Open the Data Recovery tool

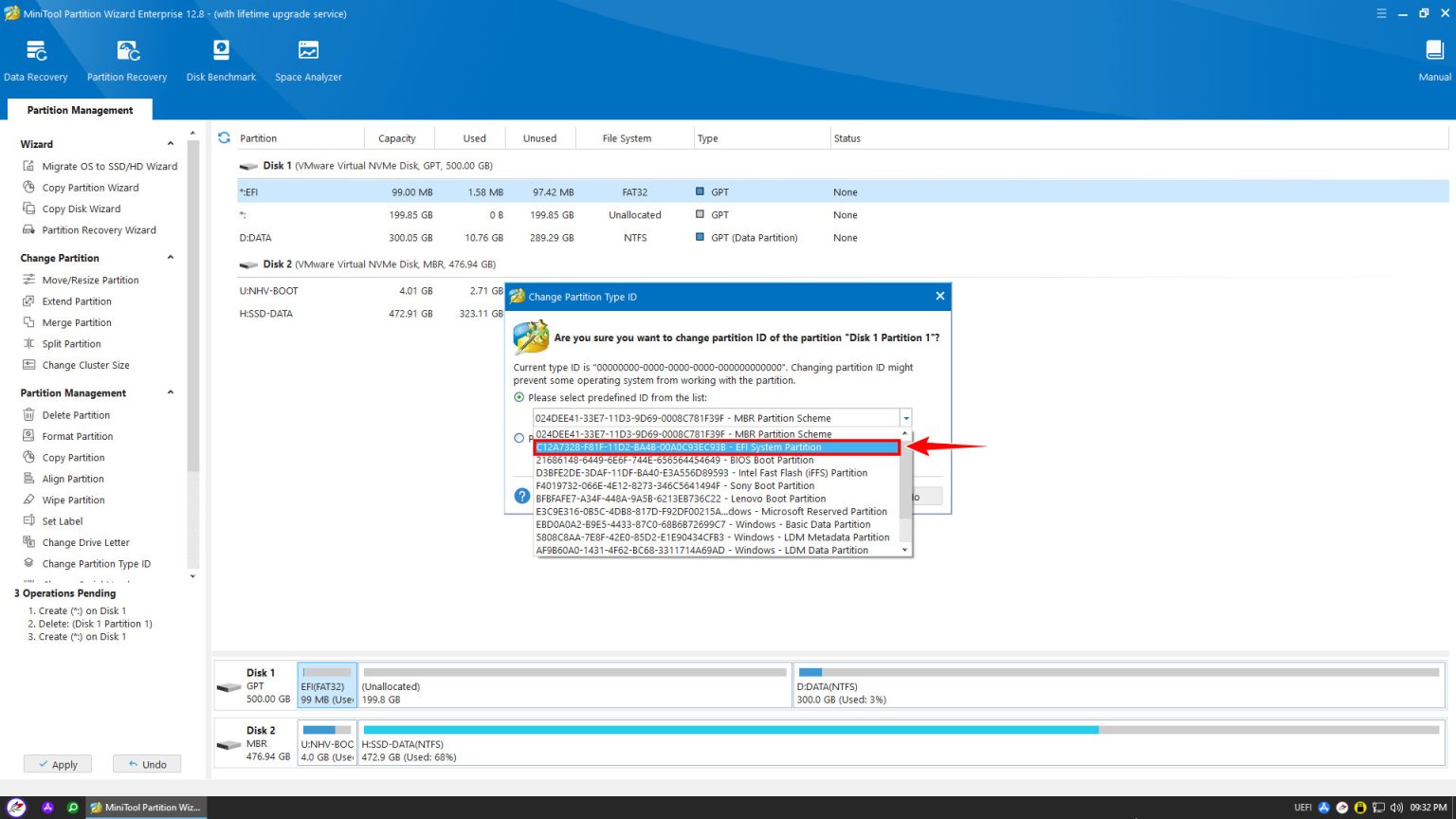36,57
